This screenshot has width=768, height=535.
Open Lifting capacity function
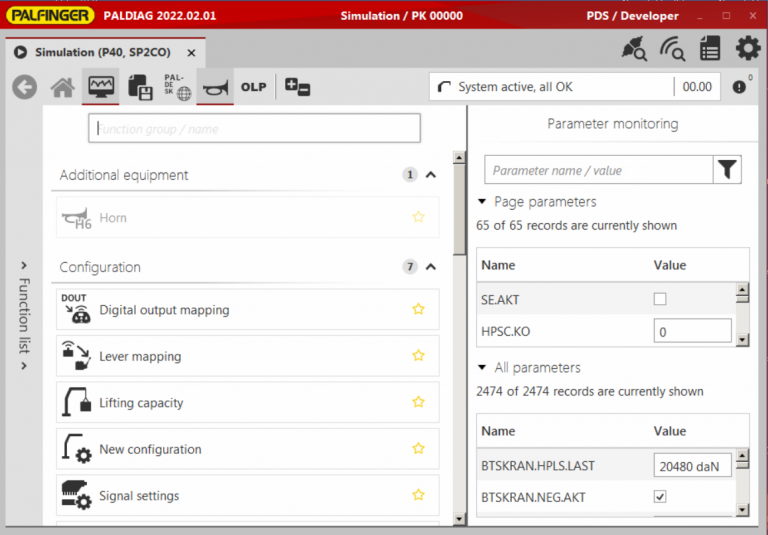click(141, 403)
